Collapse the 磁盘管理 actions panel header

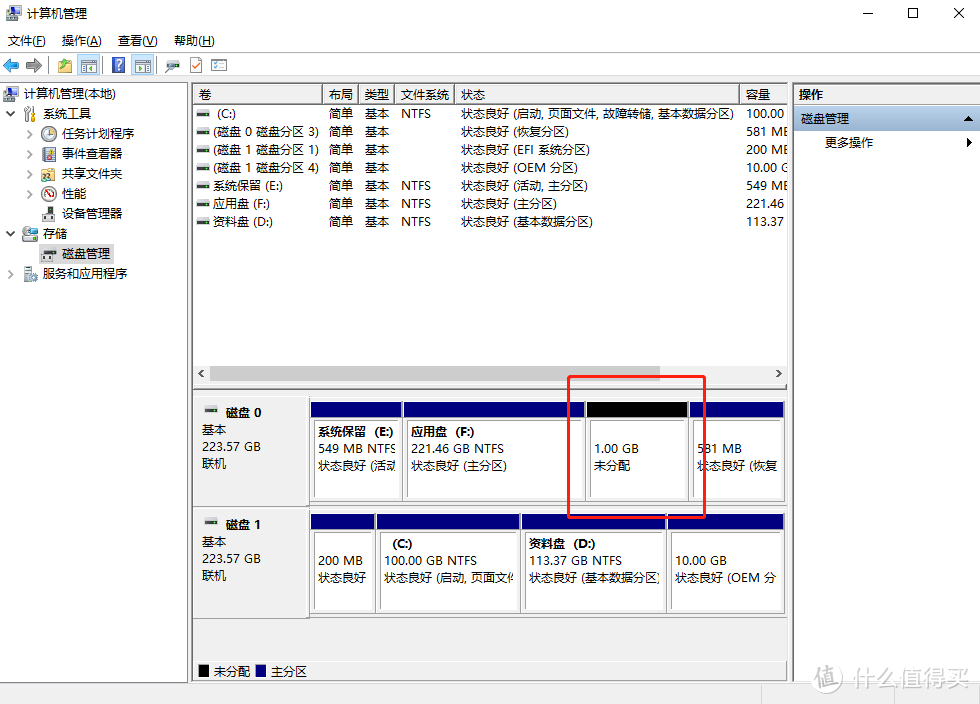967,117
